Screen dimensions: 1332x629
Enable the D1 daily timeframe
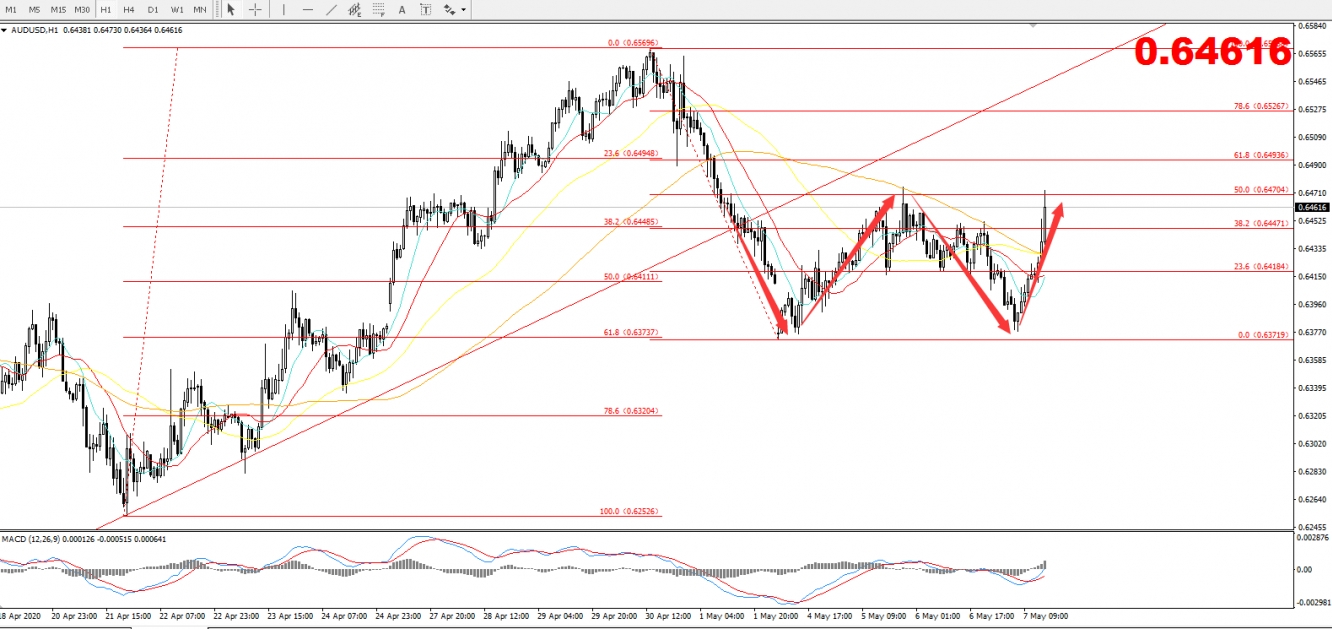(x=153, y=10)
